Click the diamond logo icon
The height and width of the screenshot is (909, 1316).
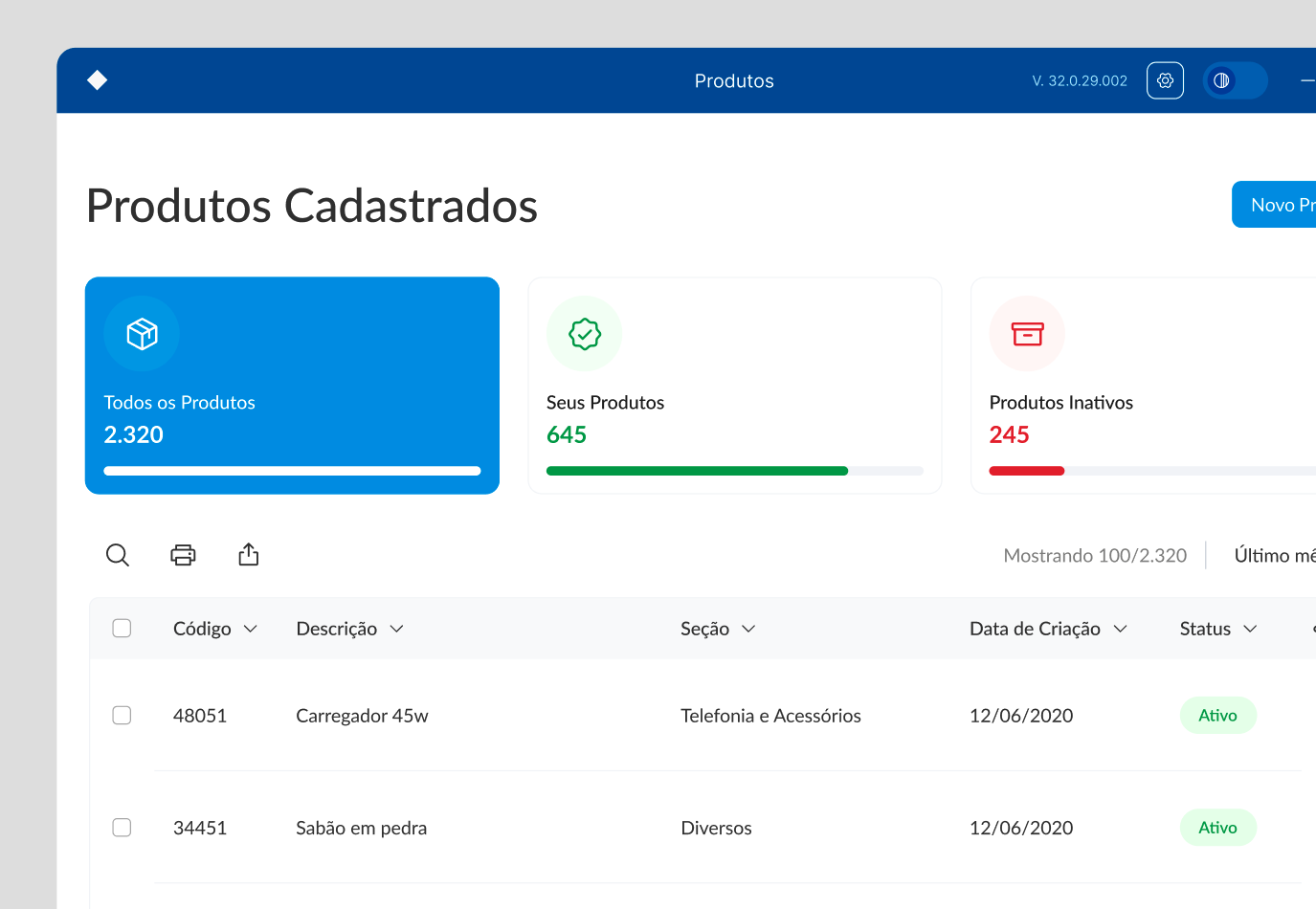point(97,80)
